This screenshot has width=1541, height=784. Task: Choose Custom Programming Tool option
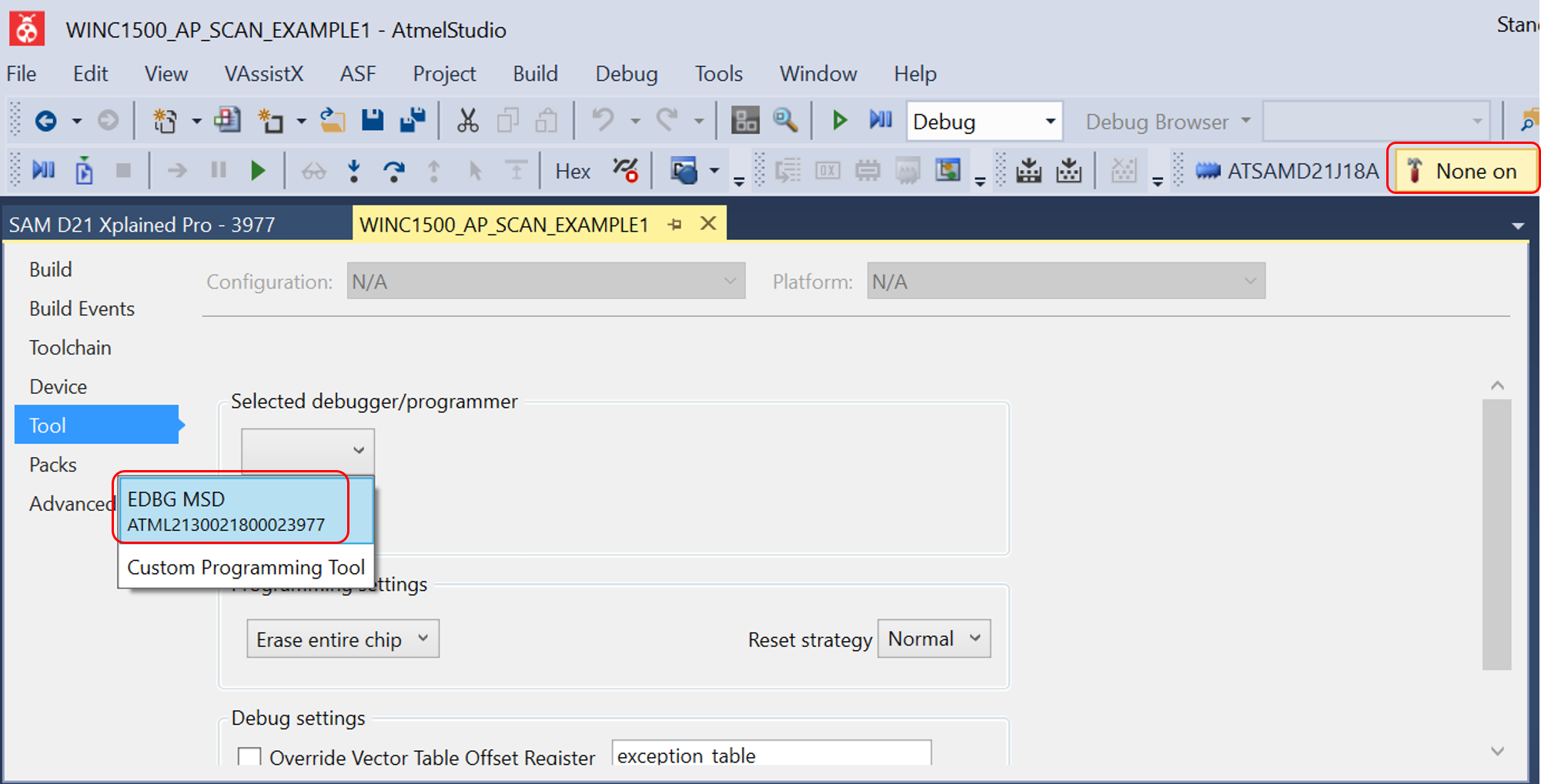point(246,567)
